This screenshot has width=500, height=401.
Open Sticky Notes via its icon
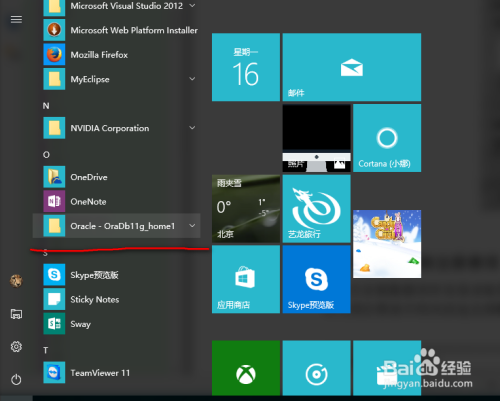(x=54, y=299)
